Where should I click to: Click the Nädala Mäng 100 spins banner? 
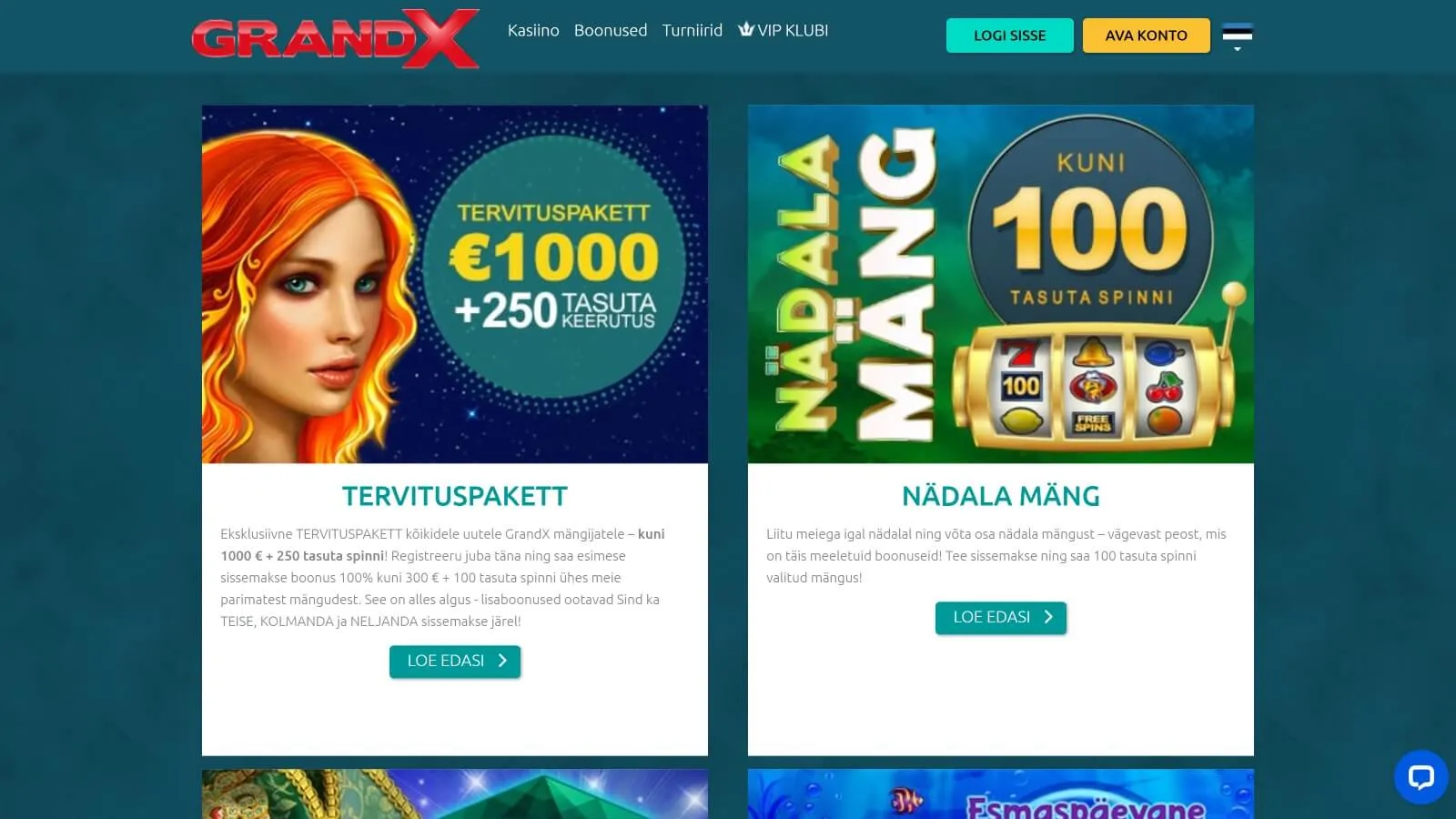[1001, 284]
